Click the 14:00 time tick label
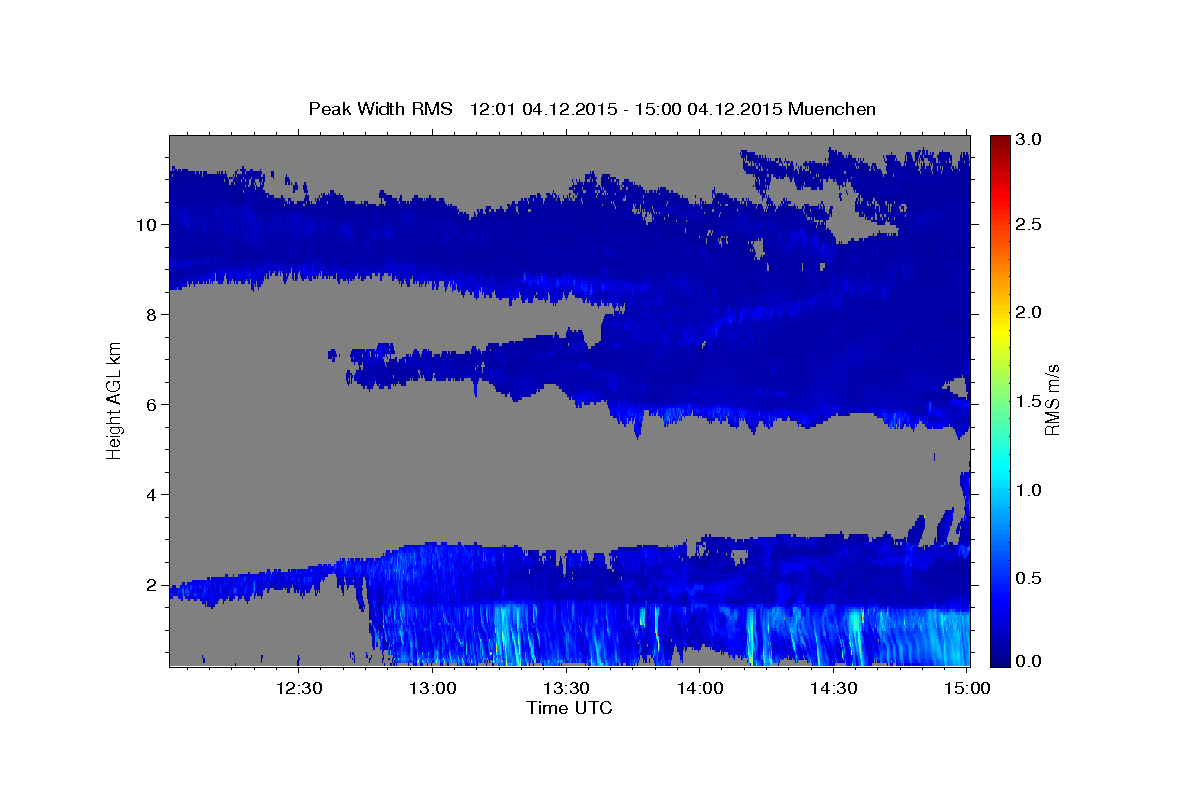 tap(700, 688)
